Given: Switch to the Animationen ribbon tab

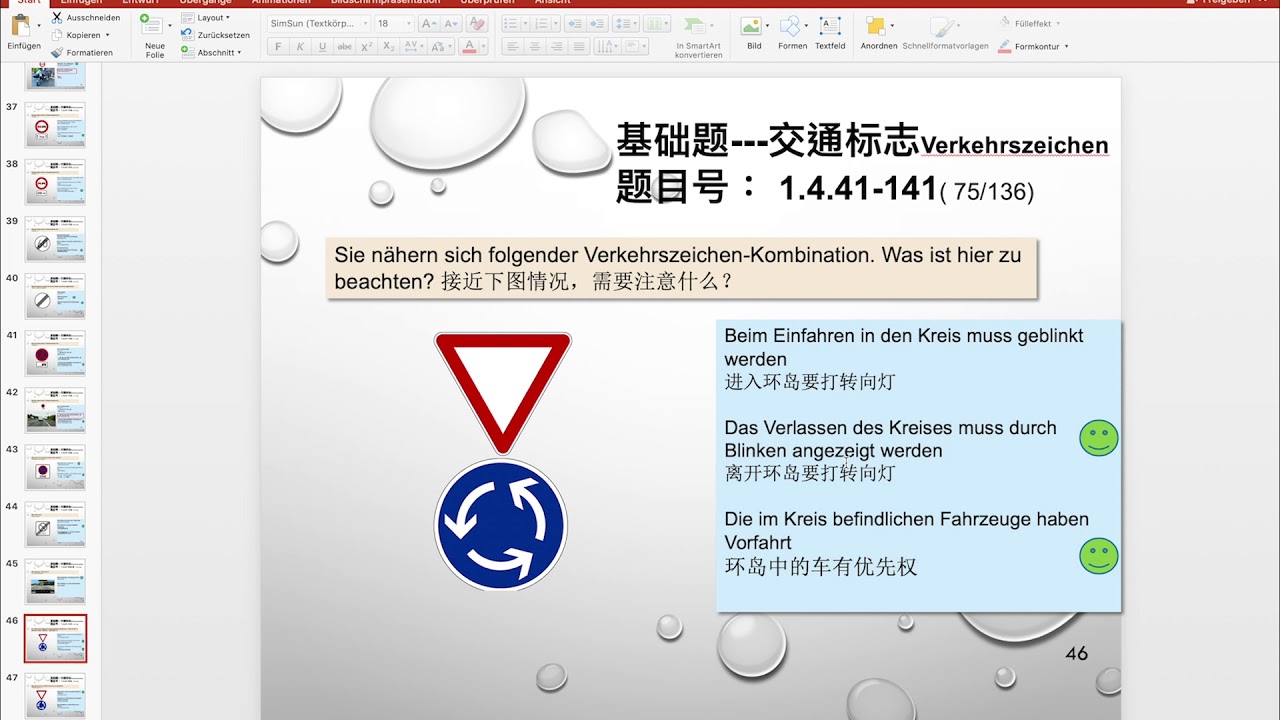Looking at the screenshot, I should click(x=281, y=2).
